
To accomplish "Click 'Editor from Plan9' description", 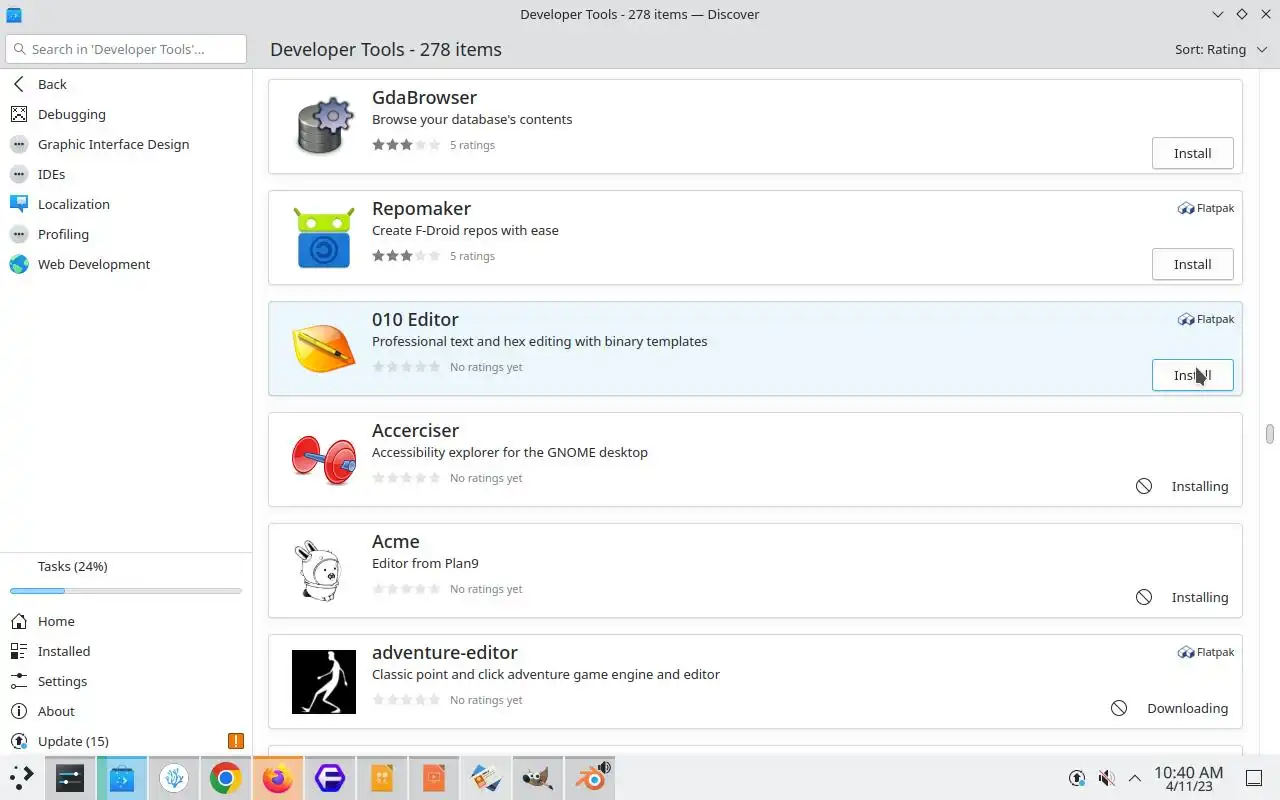I will (425, 563).
